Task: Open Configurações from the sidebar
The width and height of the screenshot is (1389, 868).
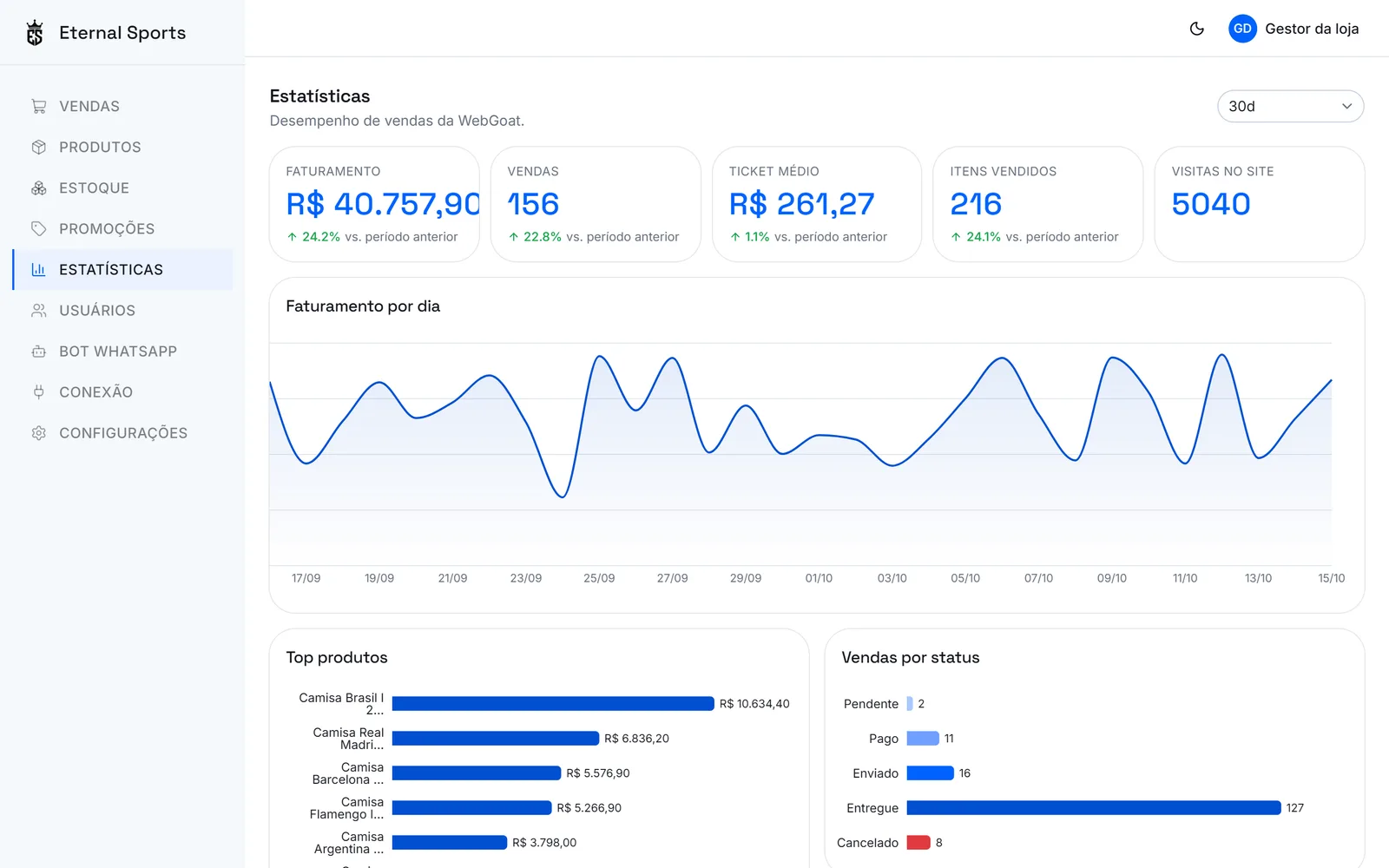Action: click(x=123, y=433)
